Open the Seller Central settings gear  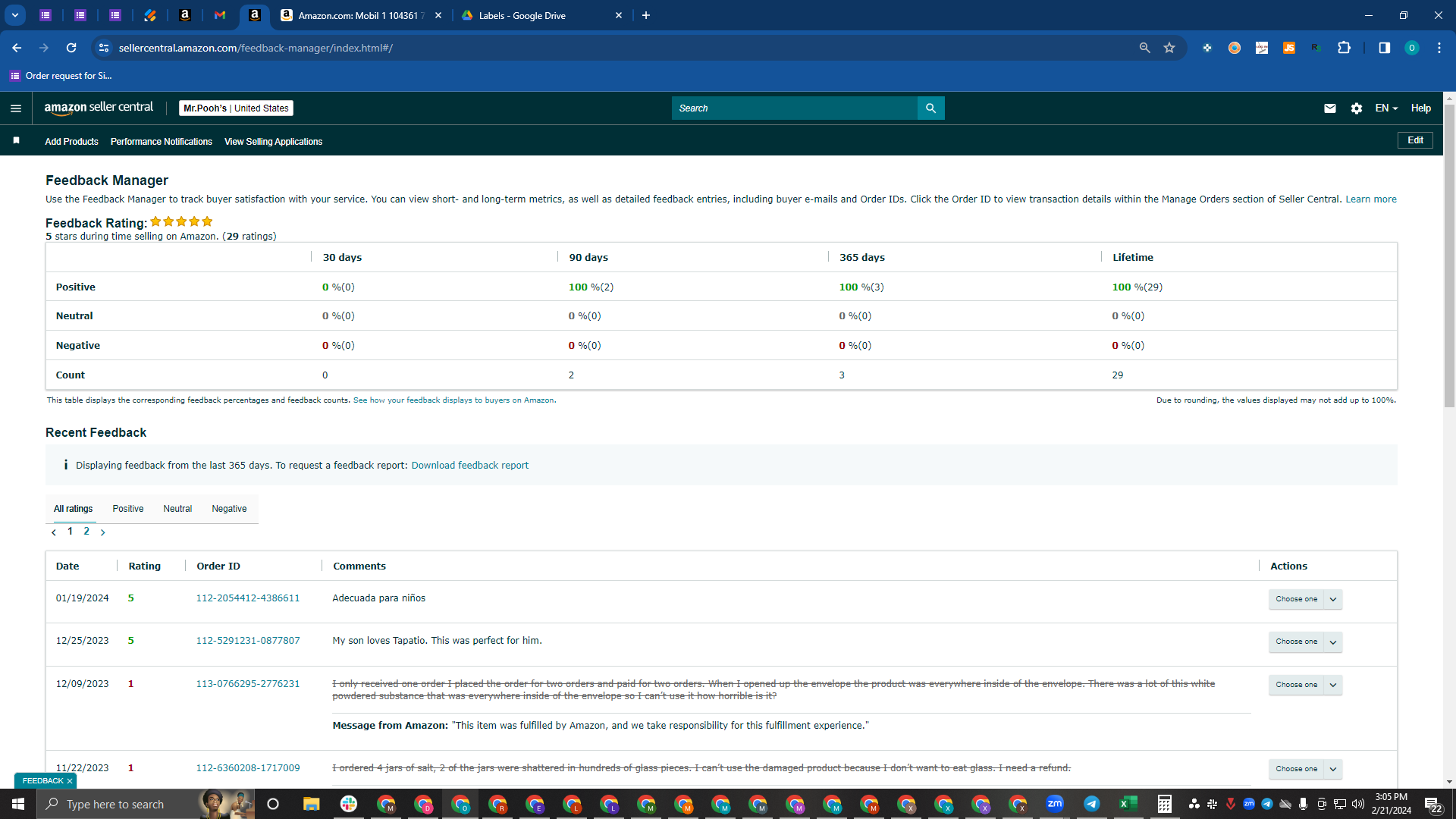[x=1357, y=108]
